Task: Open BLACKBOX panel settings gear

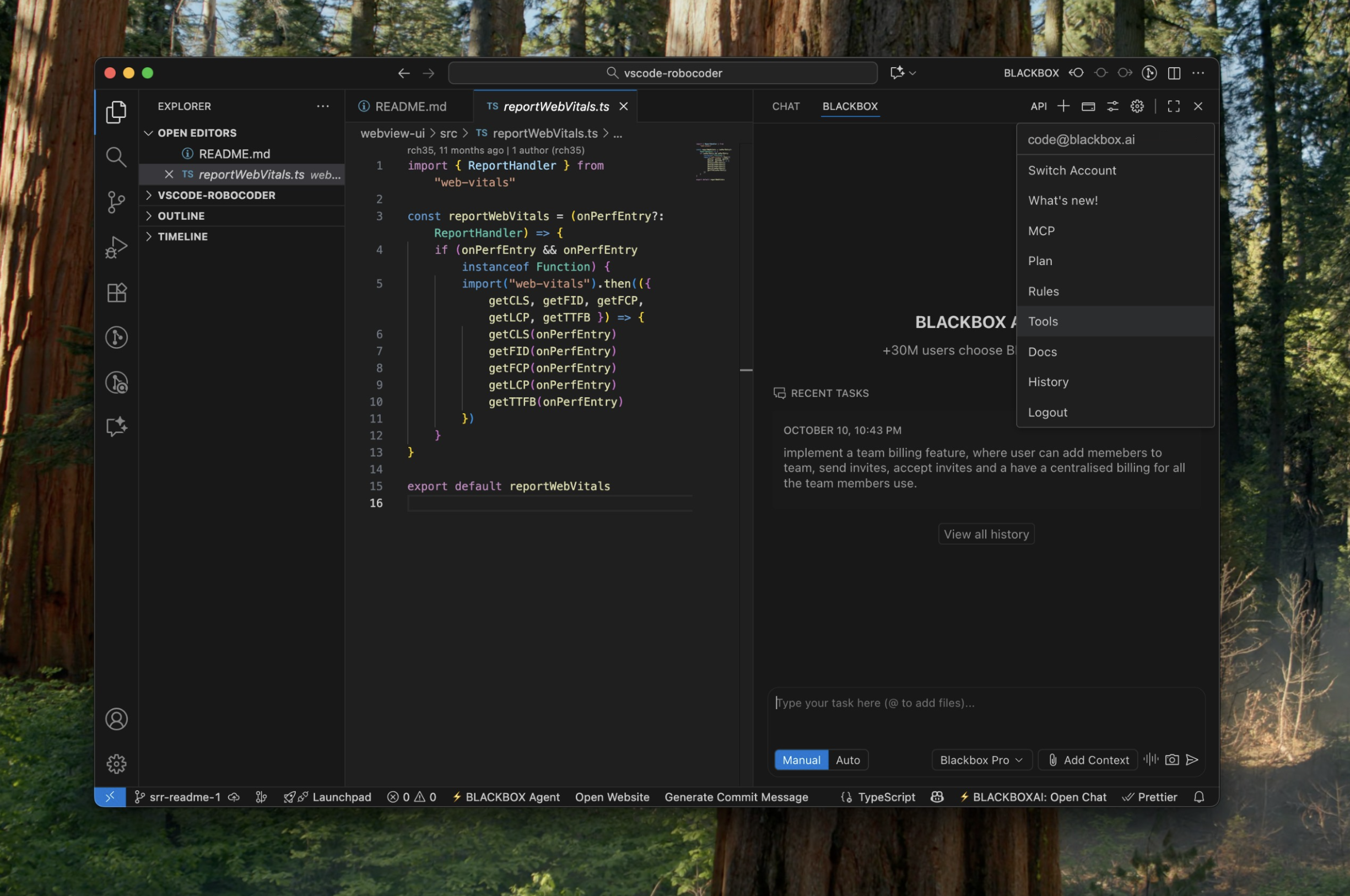Action: (1137, 106)
